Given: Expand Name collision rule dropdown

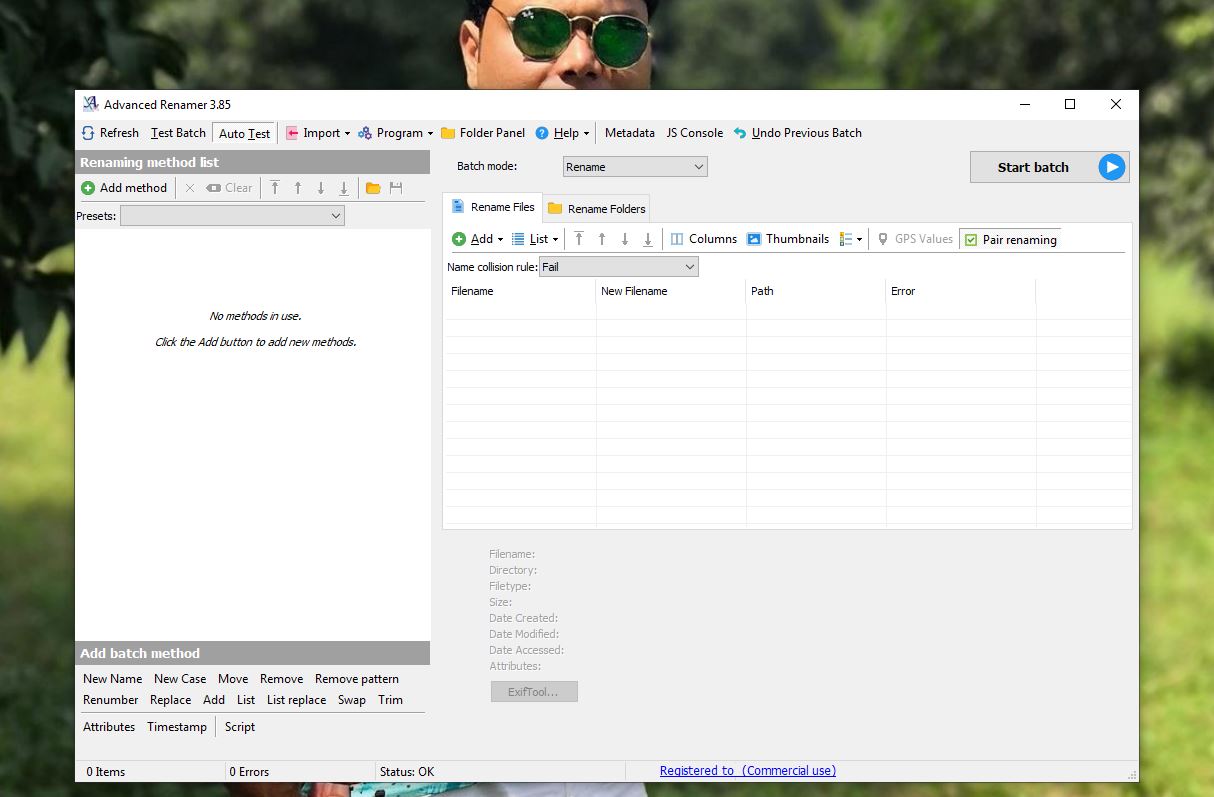Looking at the screenshot, I should pyautogui.click(x=618, y=267).
